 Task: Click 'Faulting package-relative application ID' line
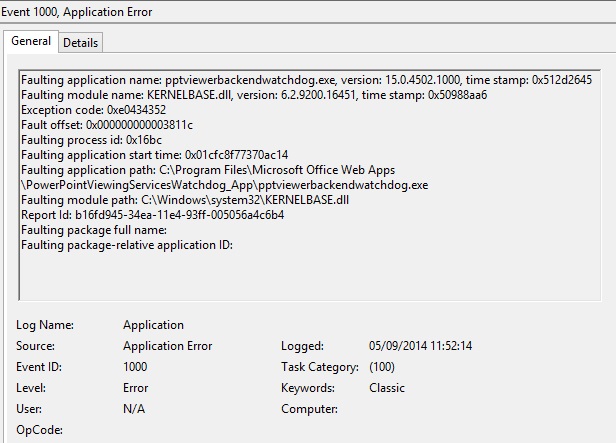(x=127, y=245)
